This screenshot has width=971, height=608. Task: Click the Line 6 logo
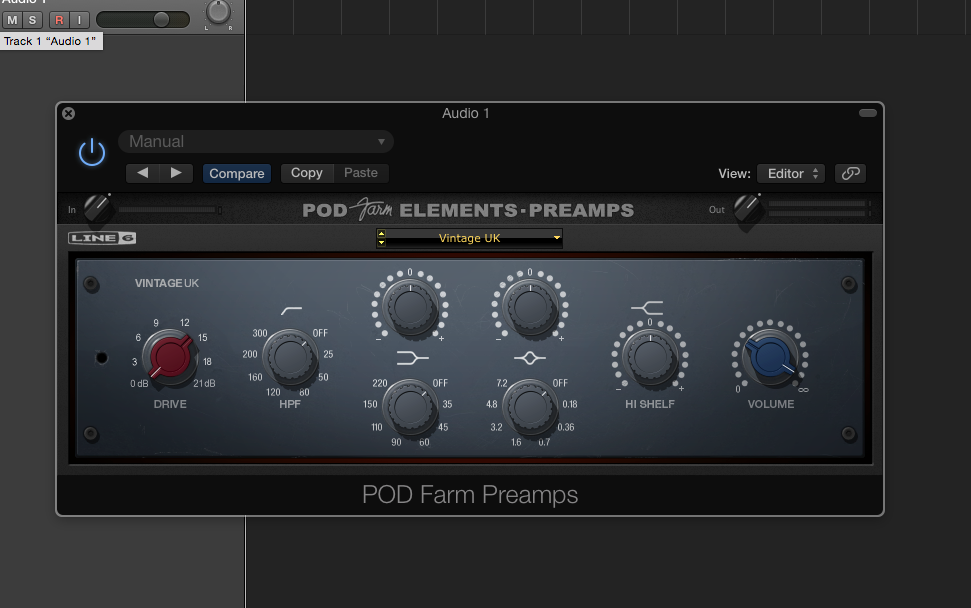[x=102, y=238]
